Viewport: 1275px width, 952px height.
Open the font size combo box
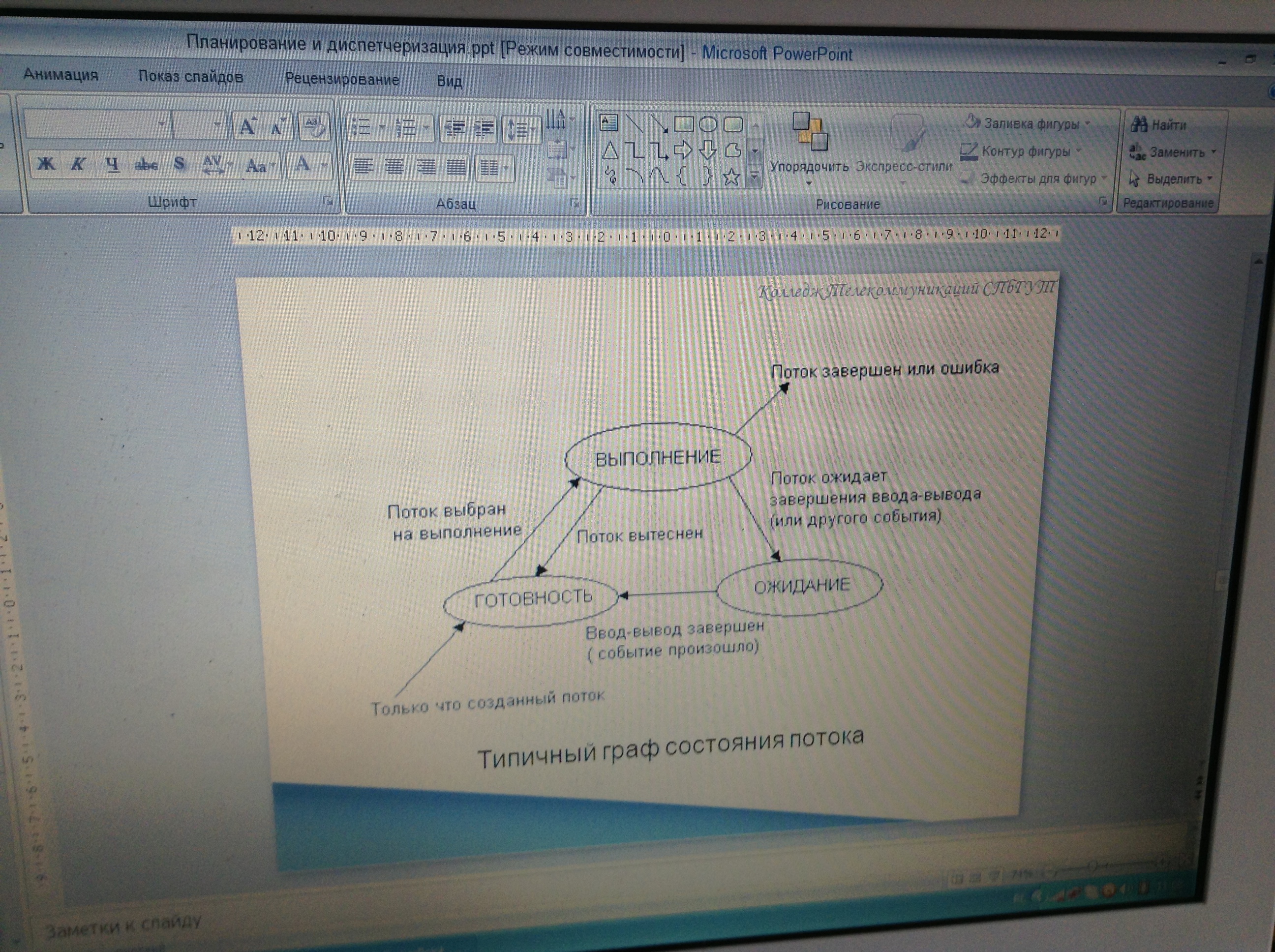(x=199, y=124)
